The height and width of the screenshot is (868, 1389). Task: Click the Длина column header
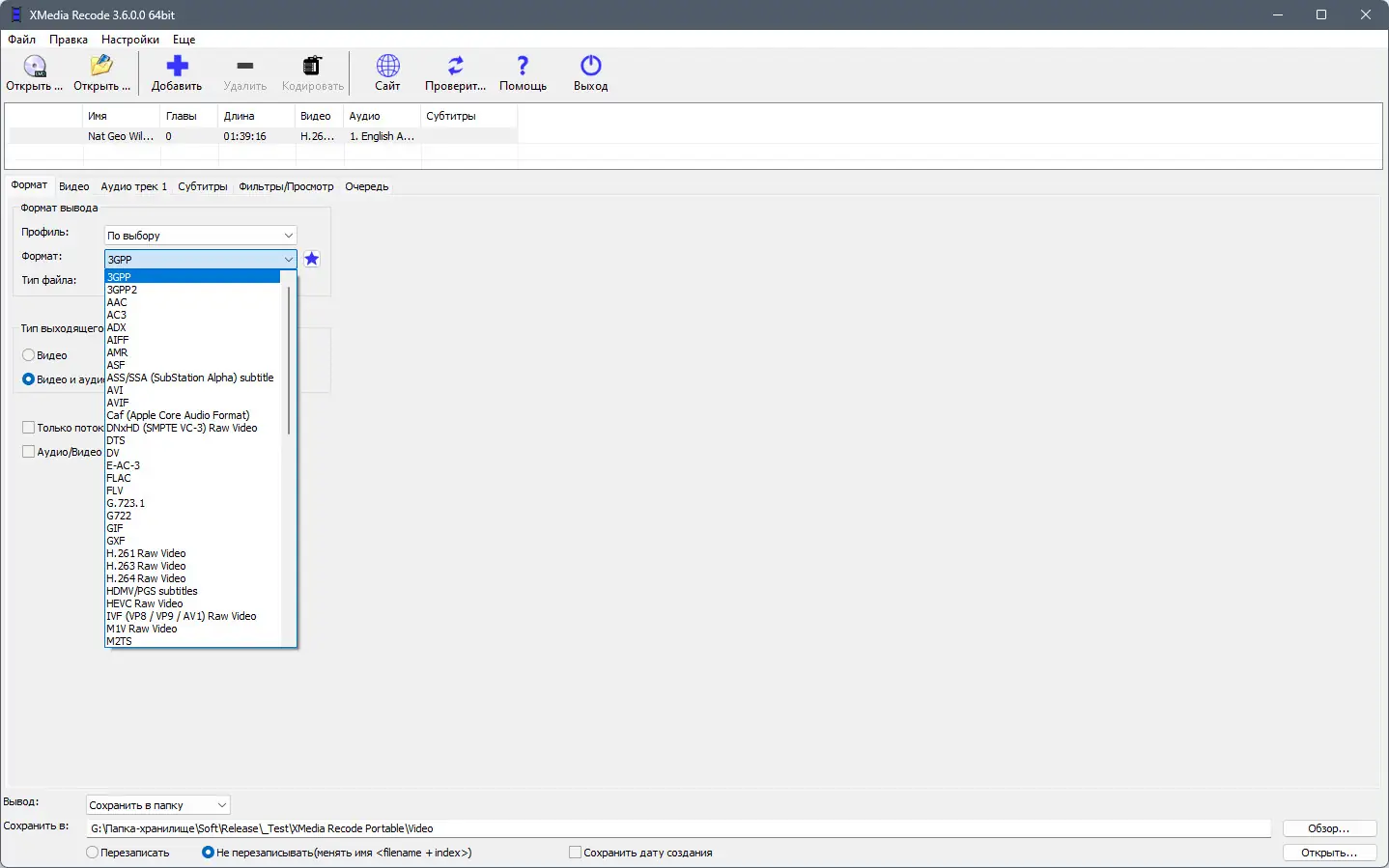click(256, 116)
